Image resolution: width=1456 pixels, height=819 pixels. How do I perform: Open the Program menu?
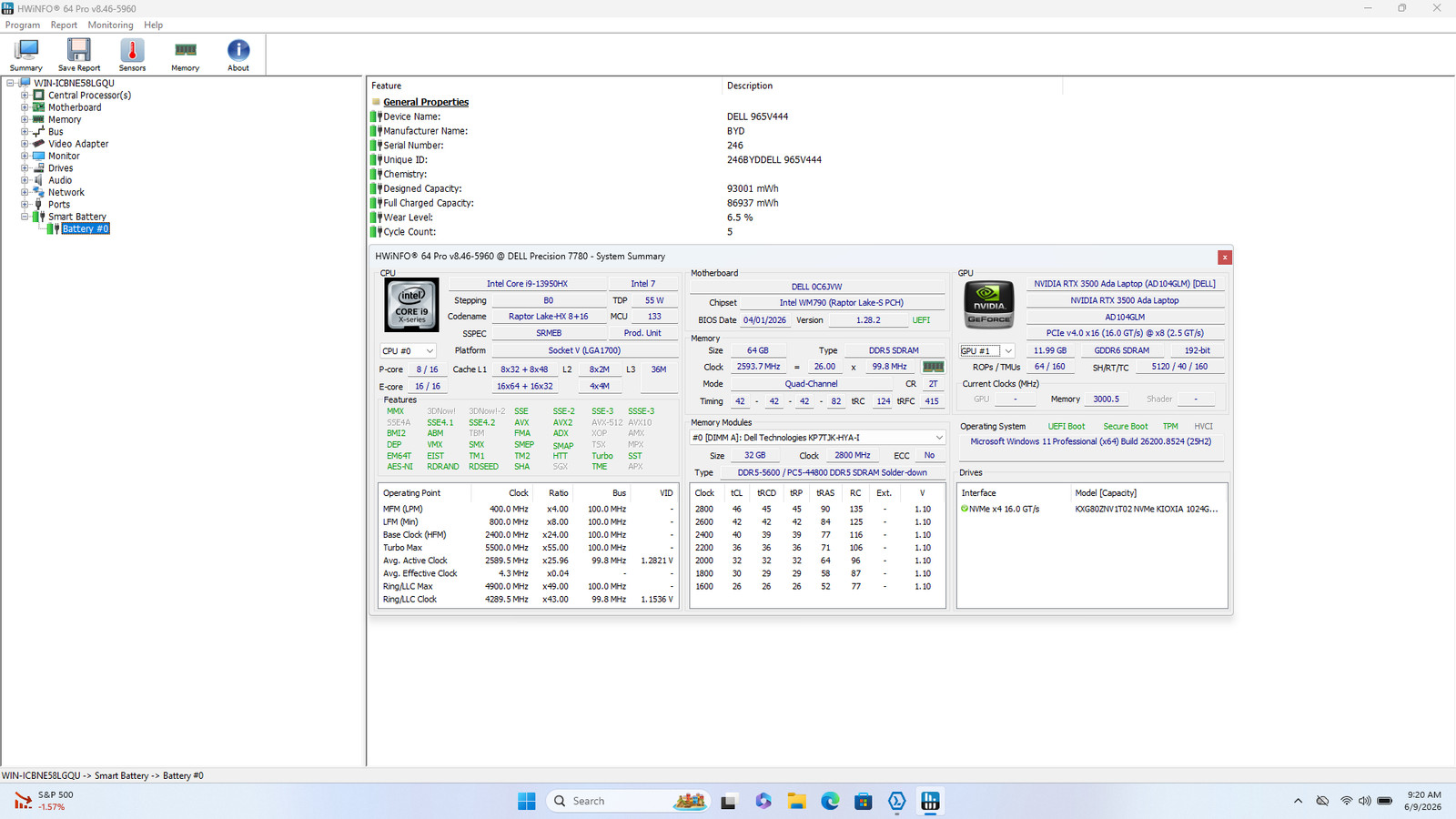point(23,25)
